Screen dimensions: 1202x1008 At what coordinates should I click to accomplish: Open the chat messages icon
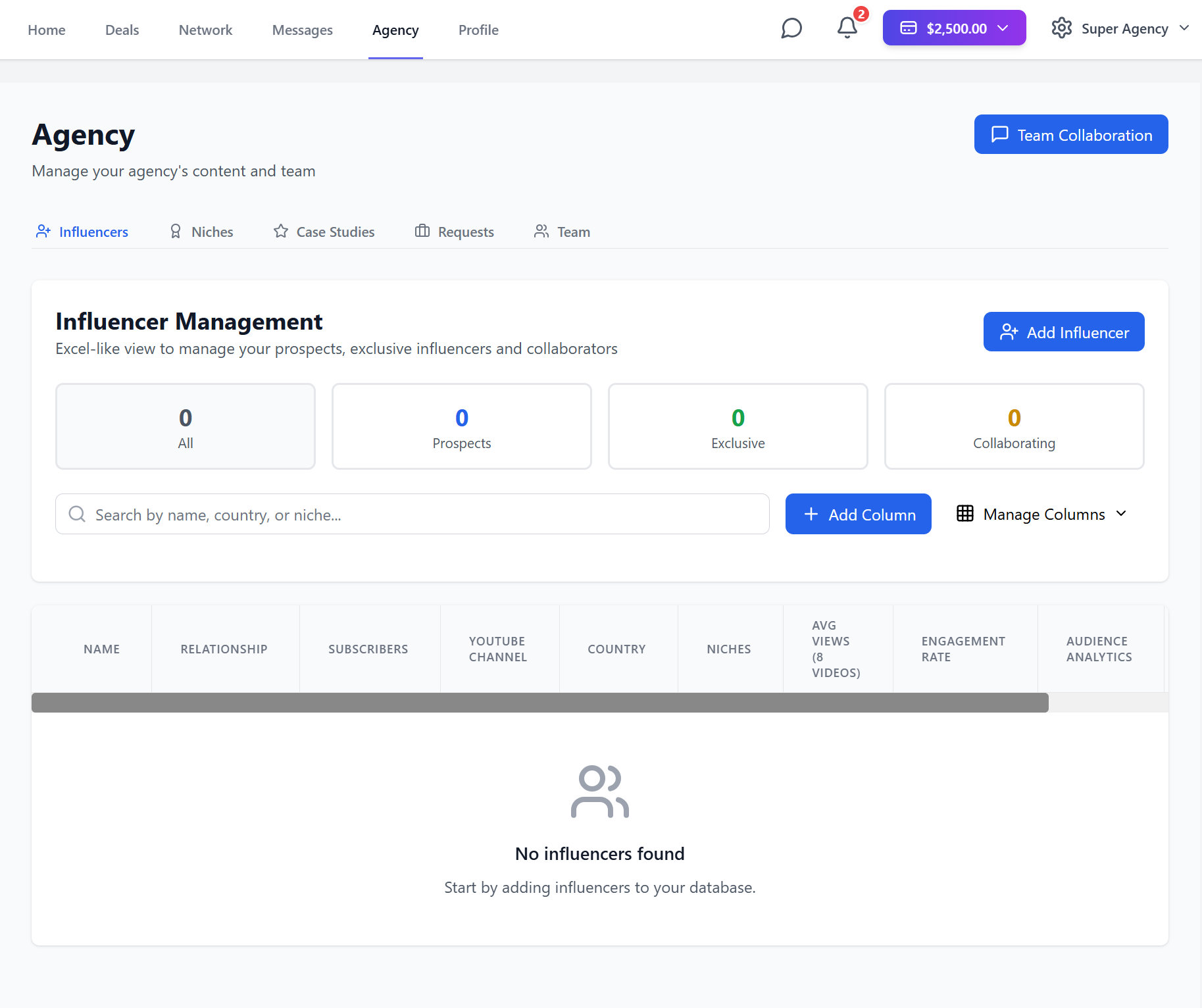791,28
